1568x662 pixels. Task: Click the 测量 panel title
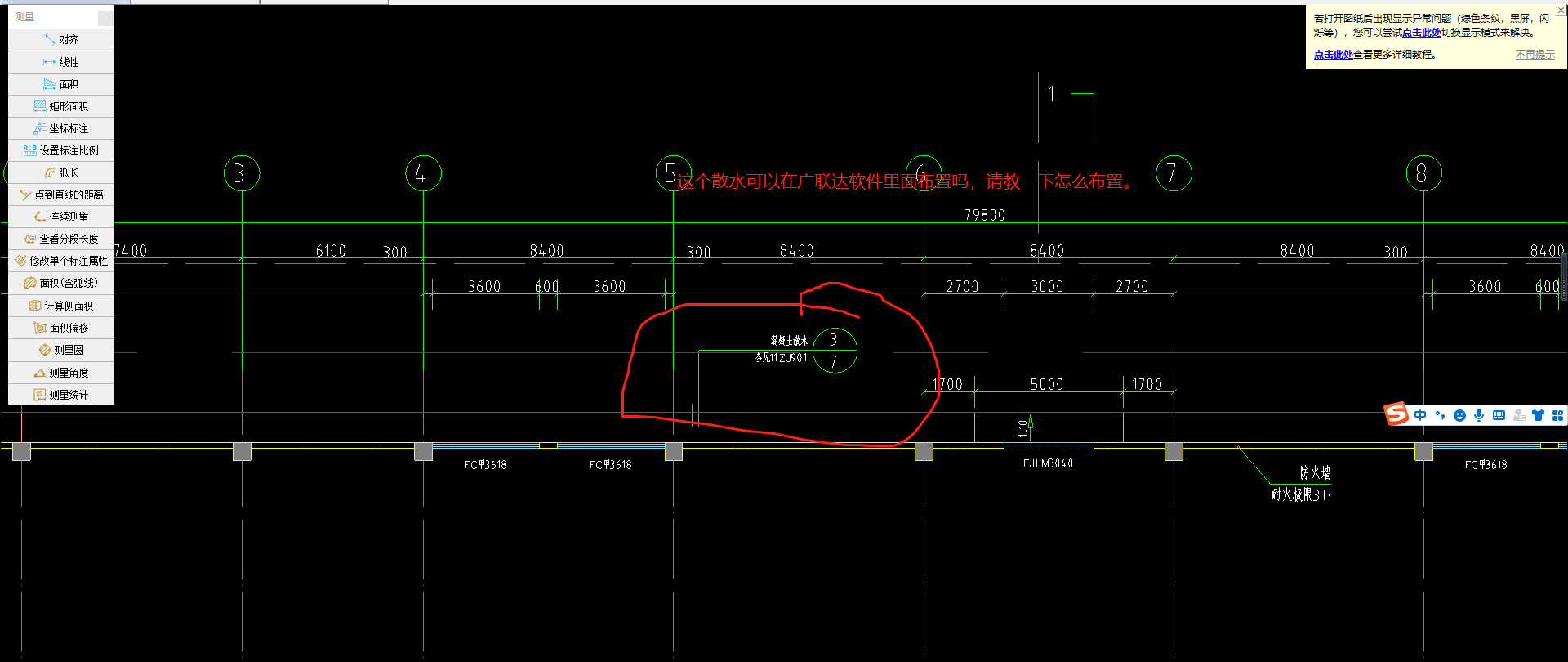(x=24, y=17)
